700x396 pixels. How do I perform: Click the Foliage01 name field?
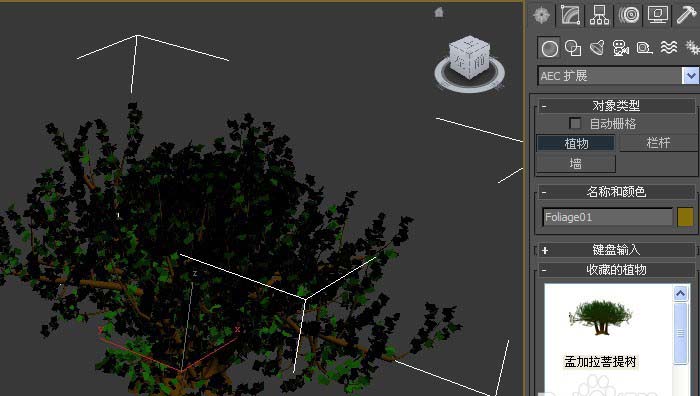click(x=607, y=217)
